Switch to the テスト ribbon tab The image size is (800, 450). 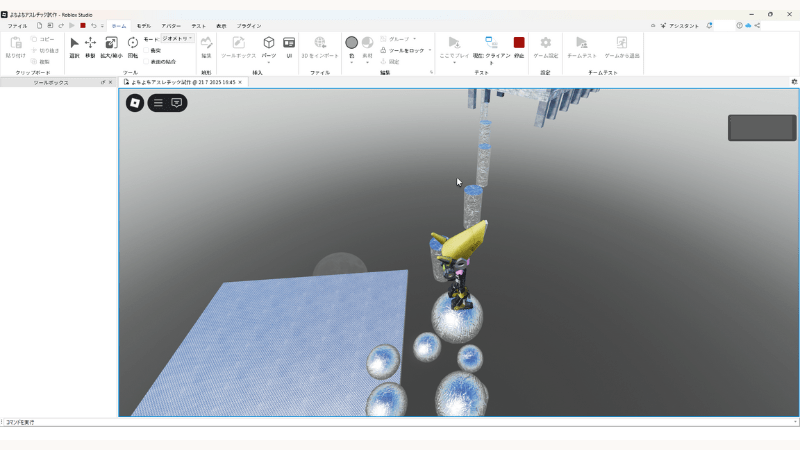(x=198, y=26)
